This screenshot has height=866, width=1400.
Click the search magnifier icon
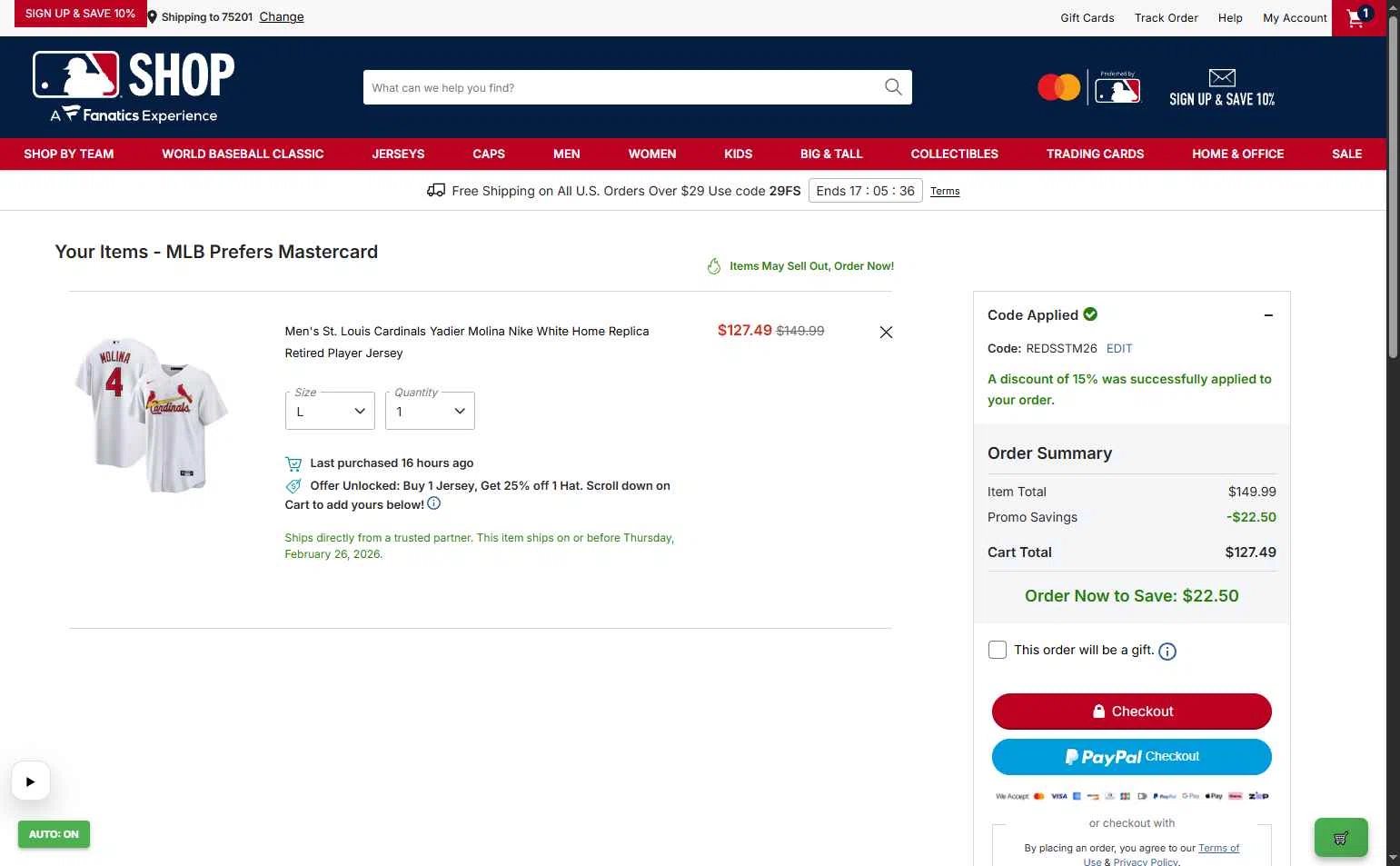(893, 87)
